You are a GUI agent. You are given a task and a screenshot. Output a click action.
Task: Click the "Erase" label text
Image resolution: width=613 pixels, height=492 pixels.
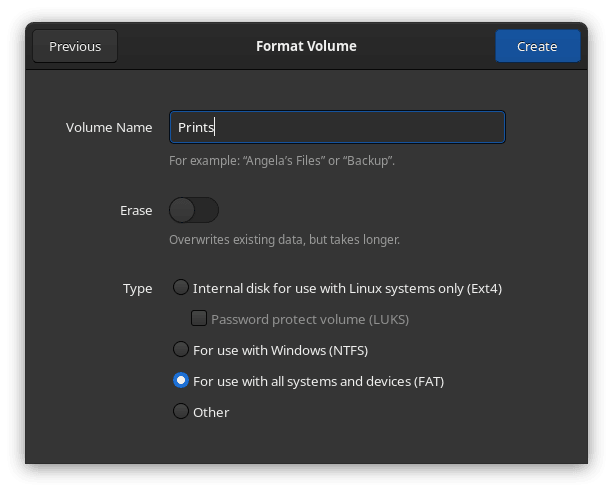click(136, 211)
